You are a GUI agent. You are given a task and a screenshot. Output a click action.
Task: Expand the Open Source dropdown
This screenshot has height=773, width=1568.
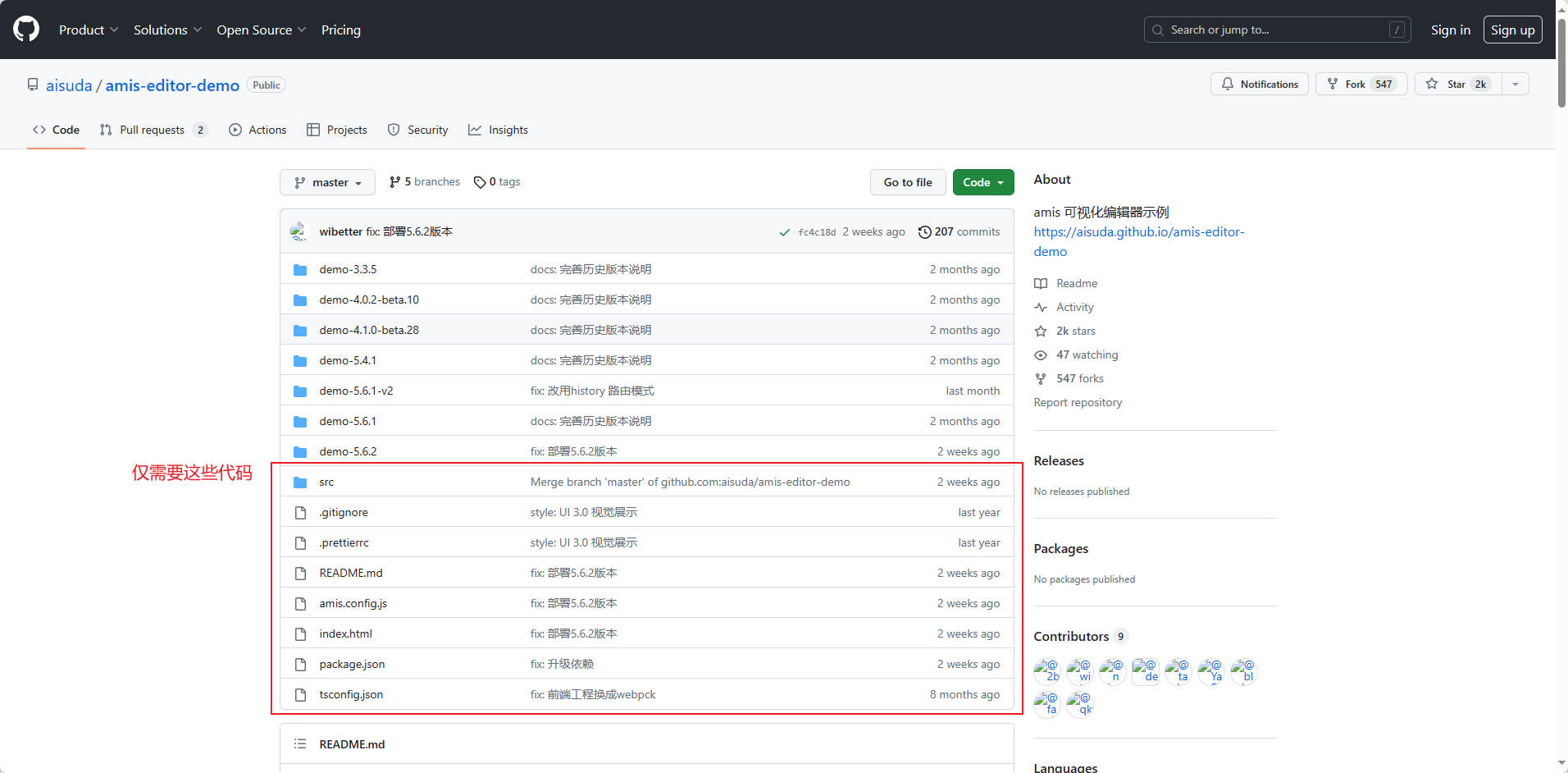pyautogui.click(x=262, y=30)
